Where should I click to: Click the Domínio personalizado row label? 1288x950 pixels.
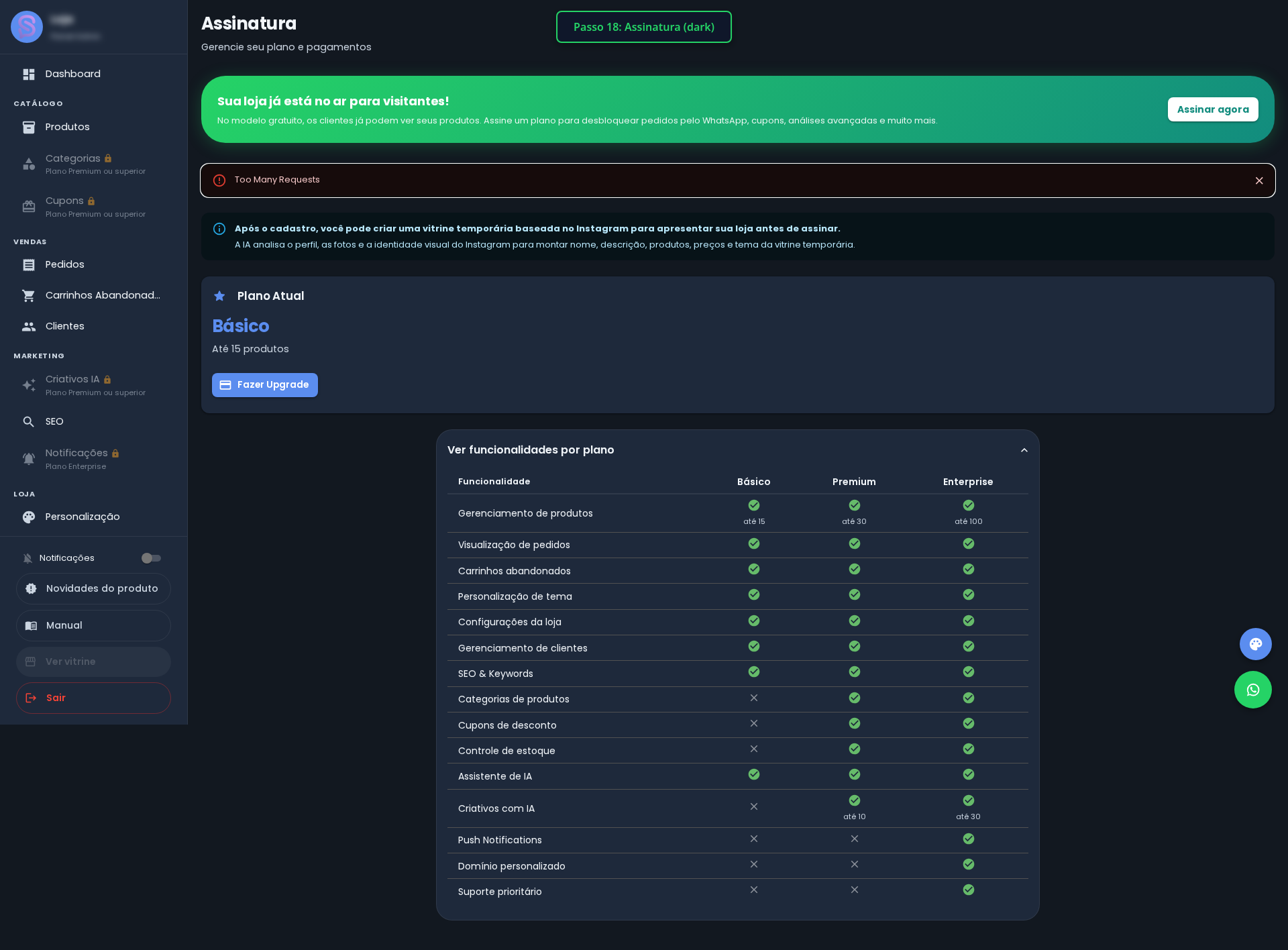[512, 866]
